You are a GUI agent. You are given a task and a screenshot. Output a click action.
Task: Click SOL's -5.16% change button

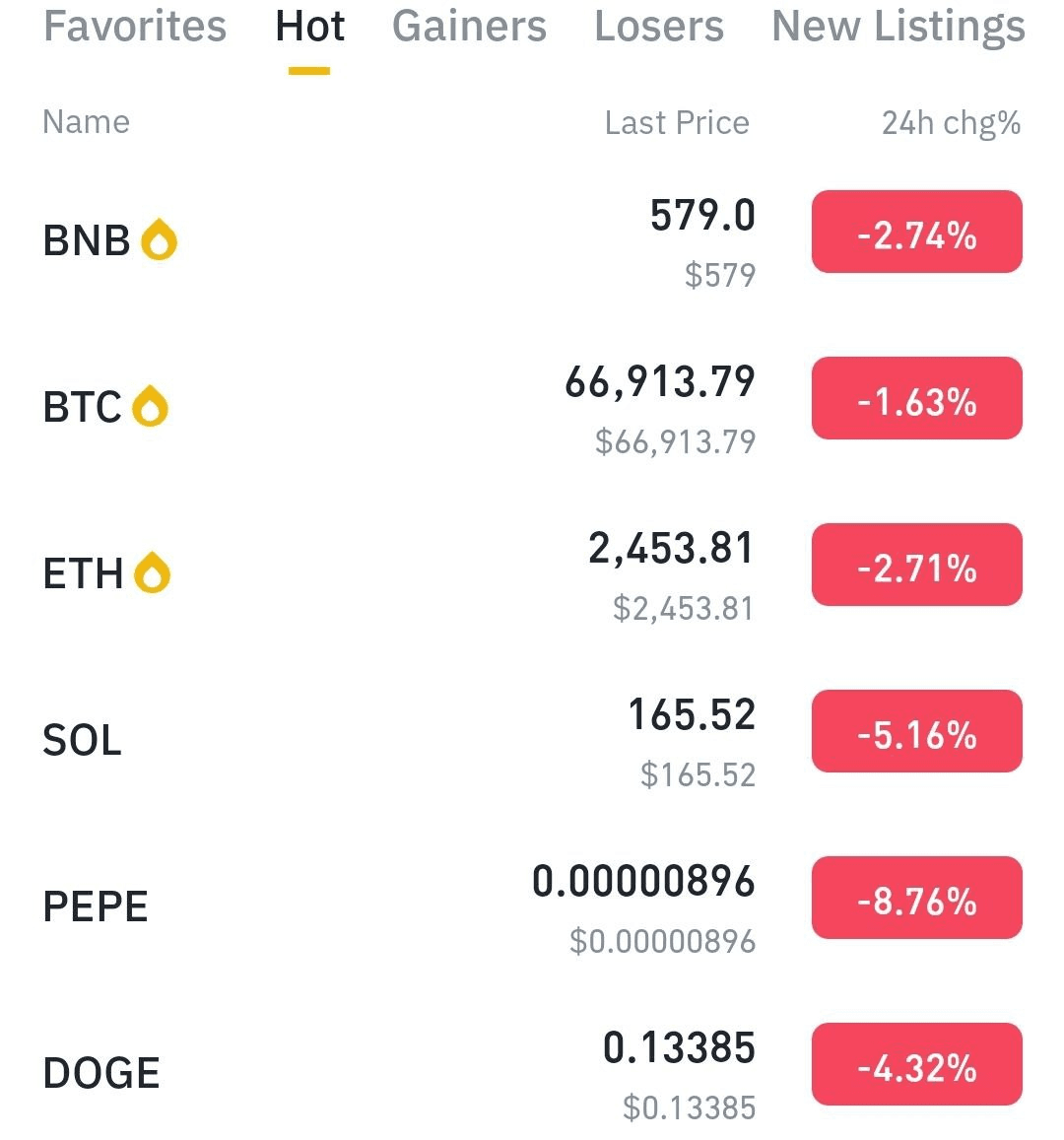tap(916, 732)
